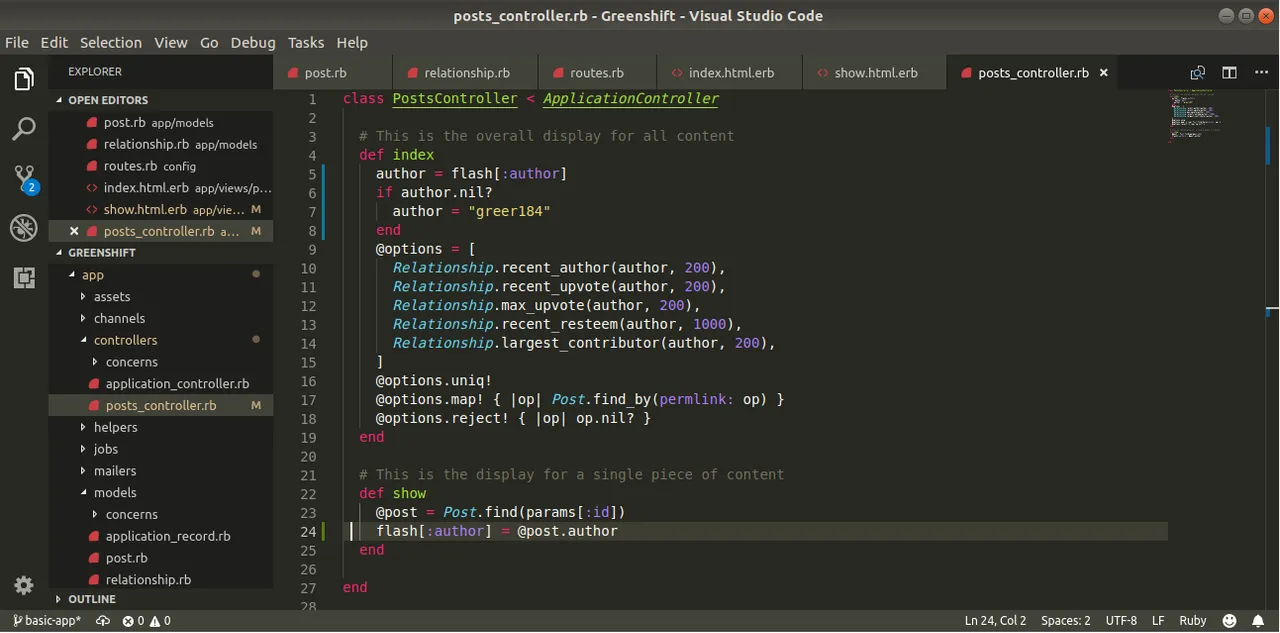Expand the channels folder
Screen dimensions: 1280x633
coord(161,319)
